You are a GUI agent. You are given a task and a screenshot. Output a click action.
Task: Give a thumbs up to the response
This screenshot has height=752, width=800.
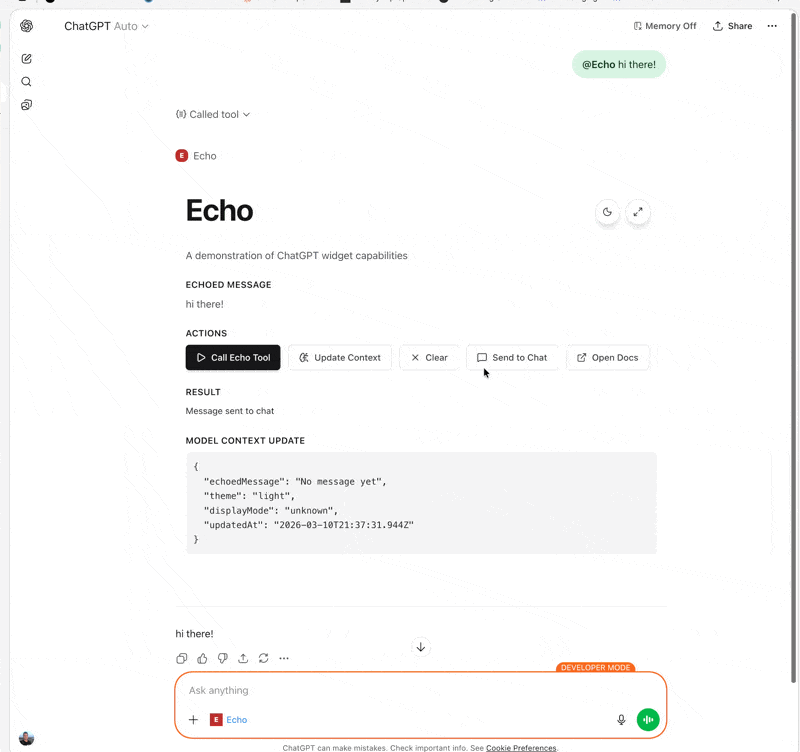202,658
